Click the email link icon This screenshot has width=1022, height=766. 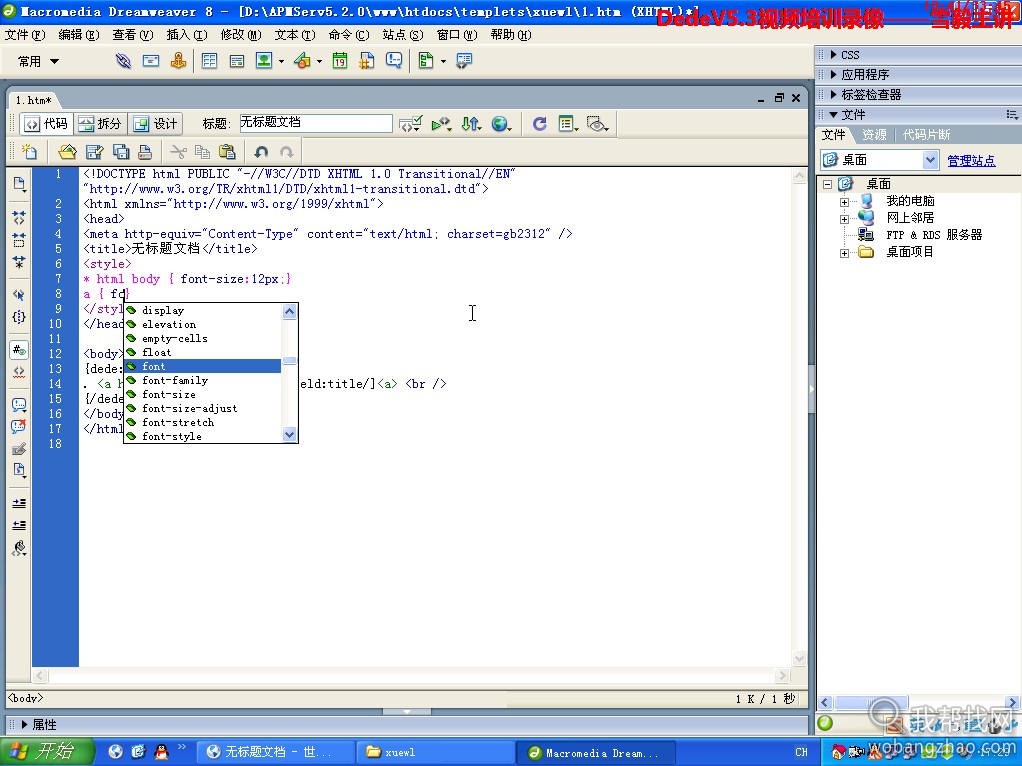(151, 61)
